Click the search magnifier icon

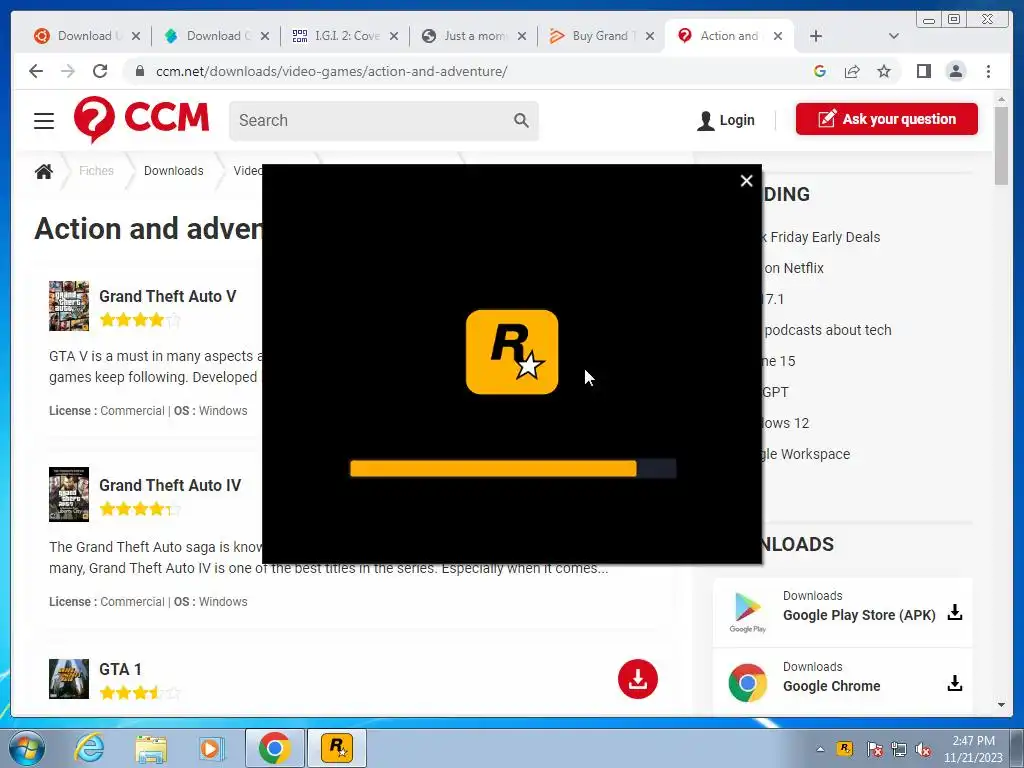(x=521, y=120)
